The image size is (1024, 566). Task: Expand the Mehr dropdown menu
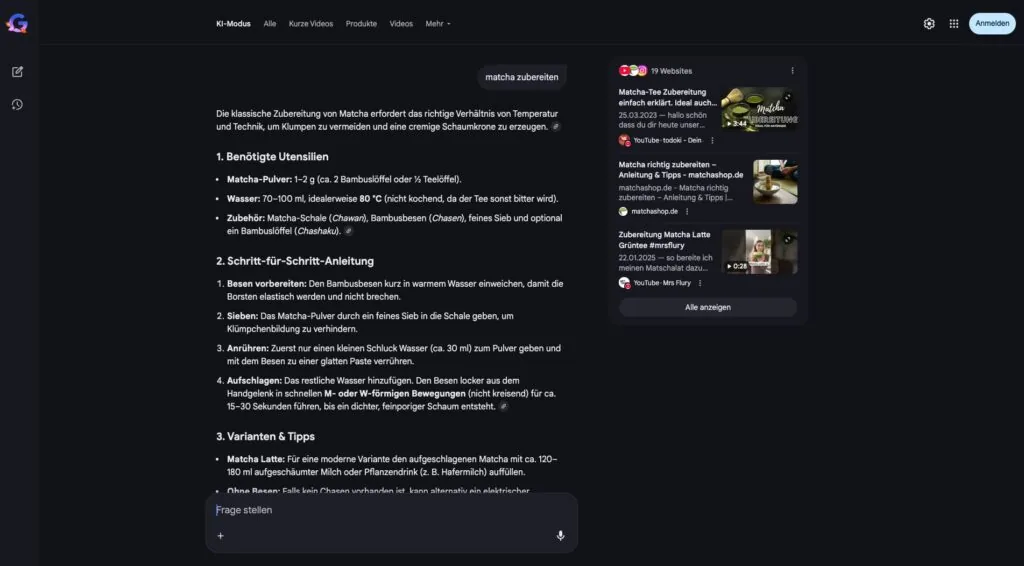pos(438,24)
